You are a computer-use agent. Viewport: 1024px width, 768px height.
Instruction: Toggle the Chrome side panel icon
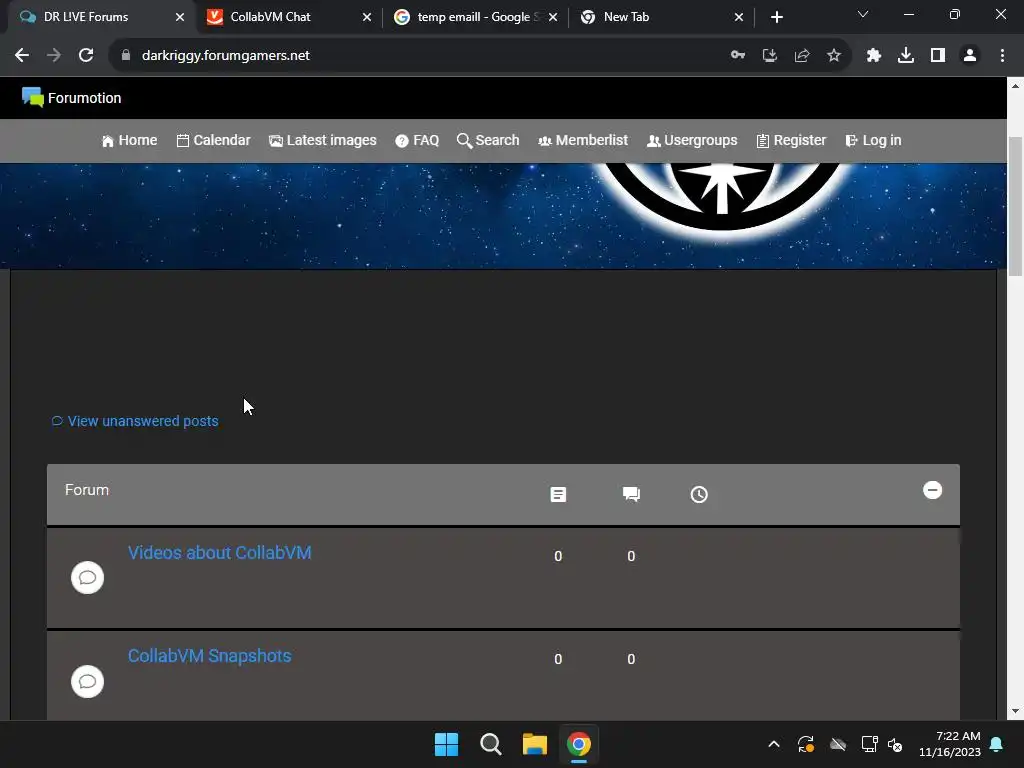pyautogui.click(x=938, y=56)
